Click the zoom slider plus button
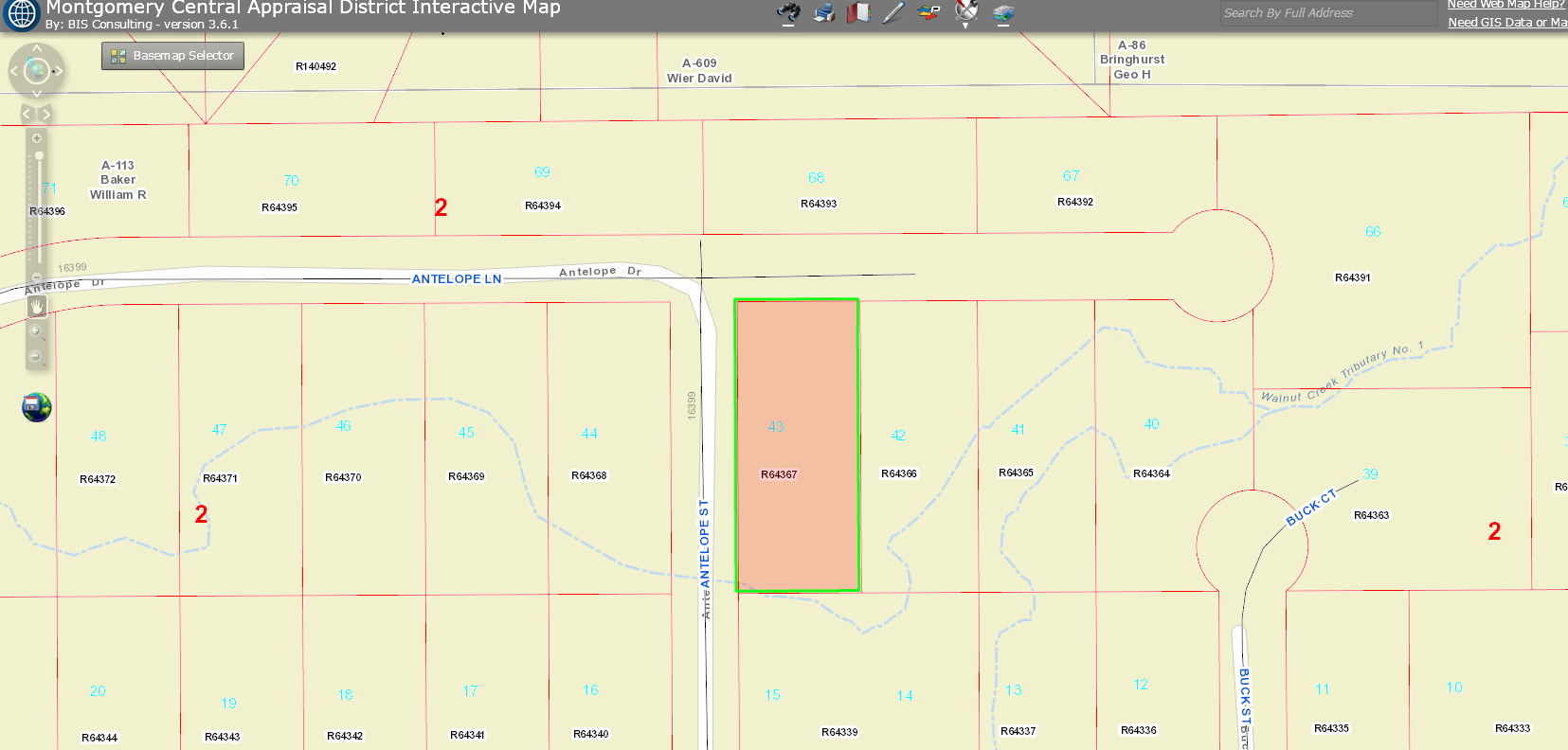Image resolution: width=1568 pixels, height=750 pixels. coord(37,138)
